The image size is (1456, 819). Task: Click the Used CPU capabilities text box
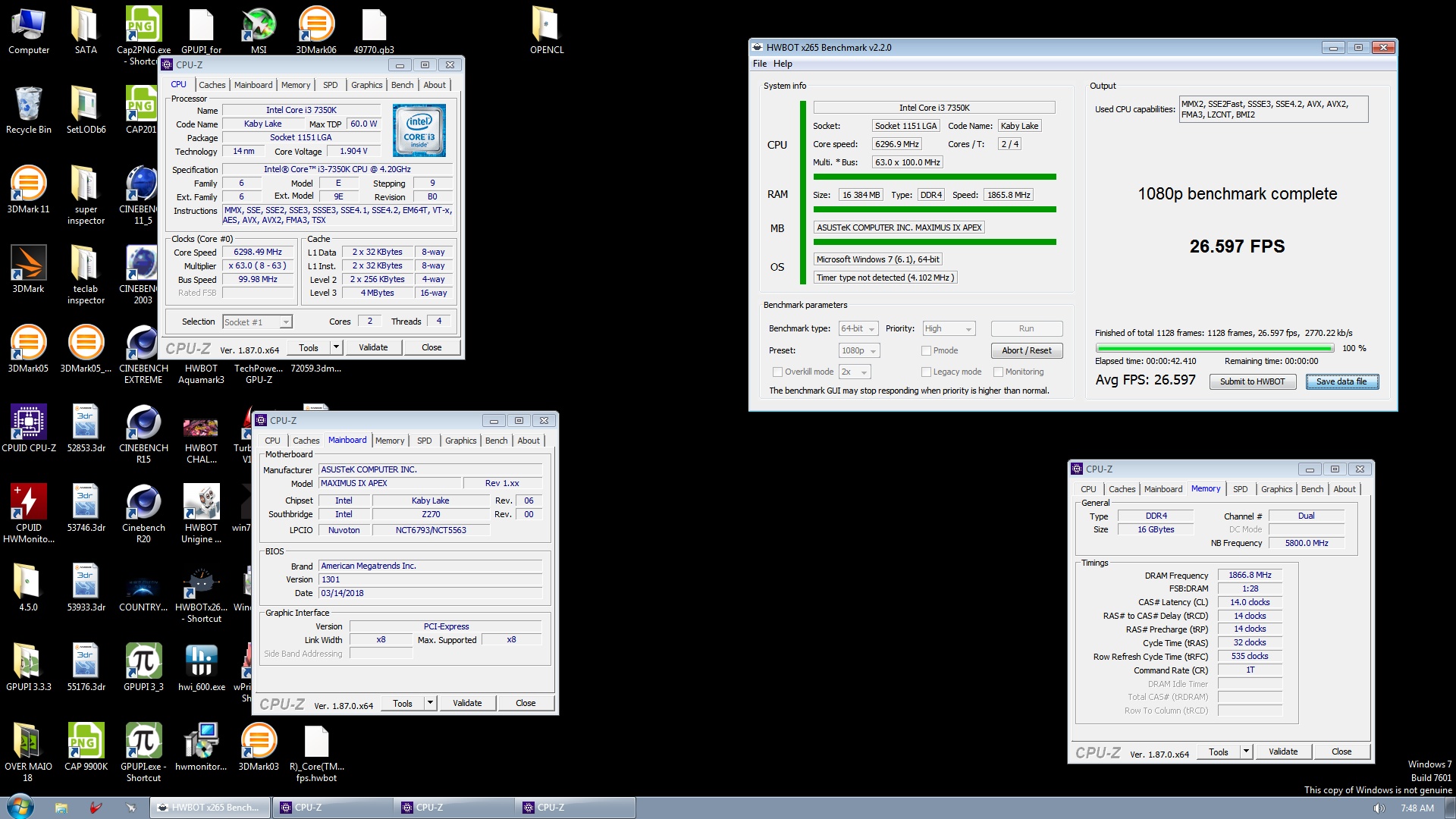coord(1273,109)
